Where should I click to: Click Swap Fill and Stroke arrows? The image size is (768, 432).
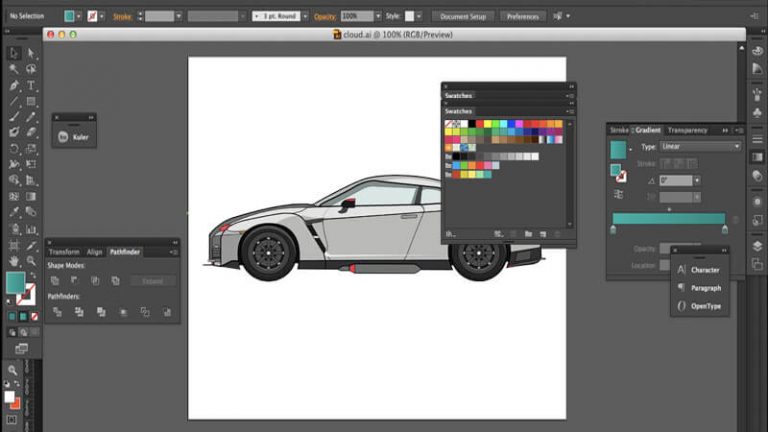(x=33, y=275)
